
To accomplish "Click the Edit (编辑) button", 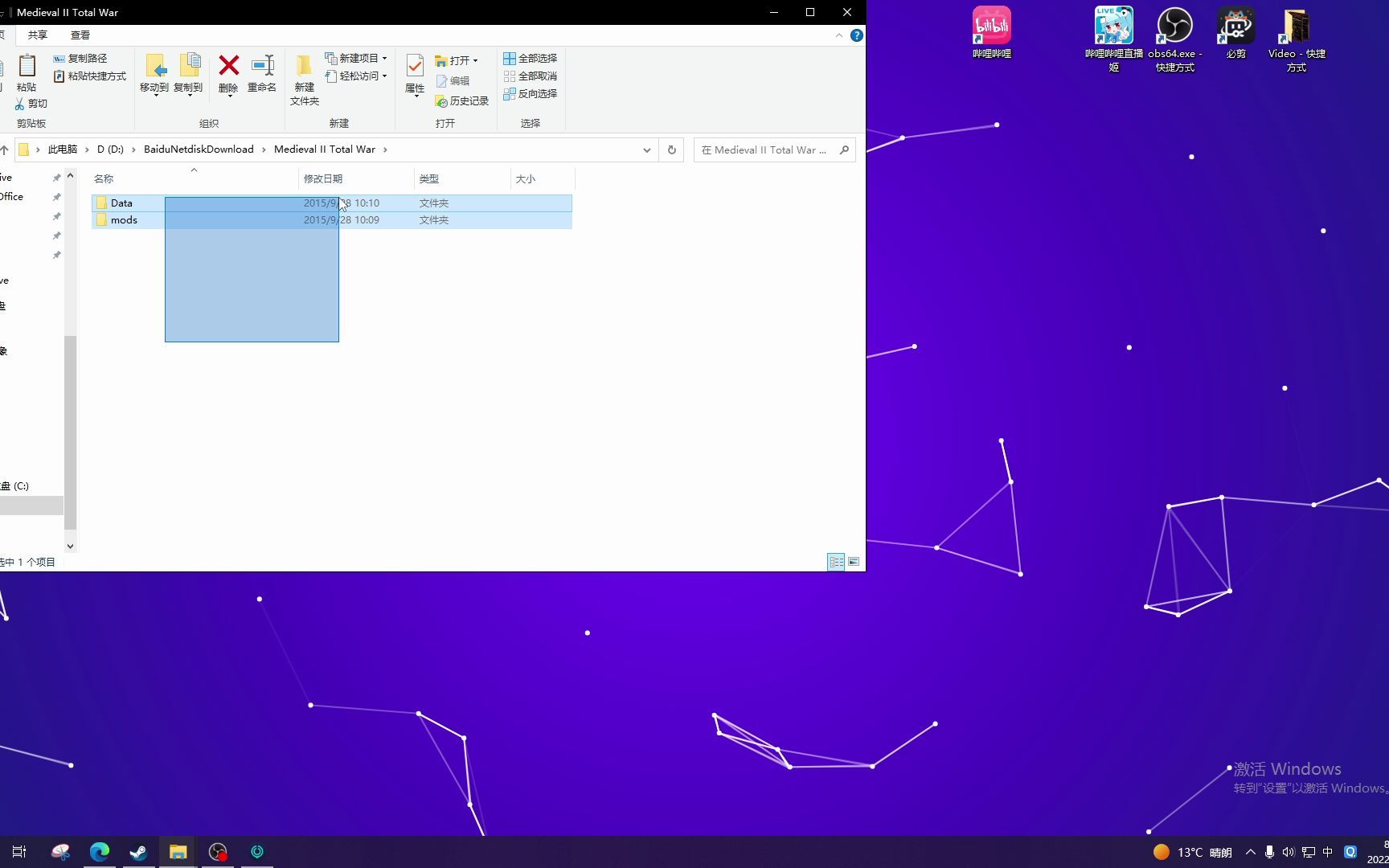I will pos(453,81).
